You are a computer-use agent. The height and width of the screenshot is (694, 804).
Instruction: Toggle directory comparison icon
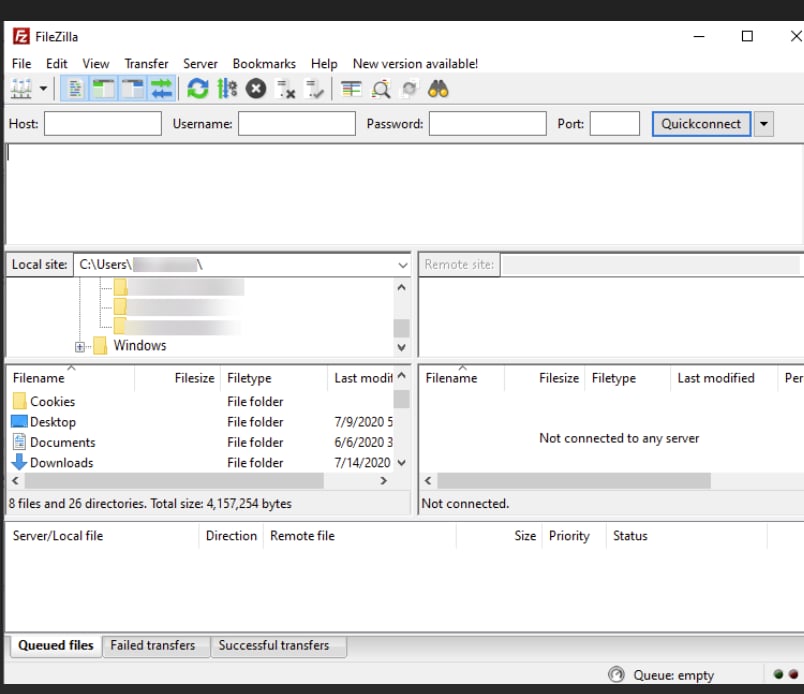(x=381, y=89)
